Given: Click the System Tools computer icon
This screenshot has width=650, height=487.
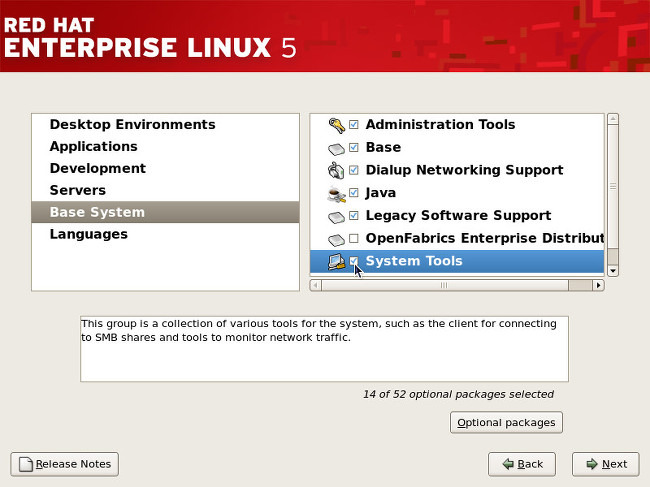Looking at the screenshot, I should (x=336, y=262).
